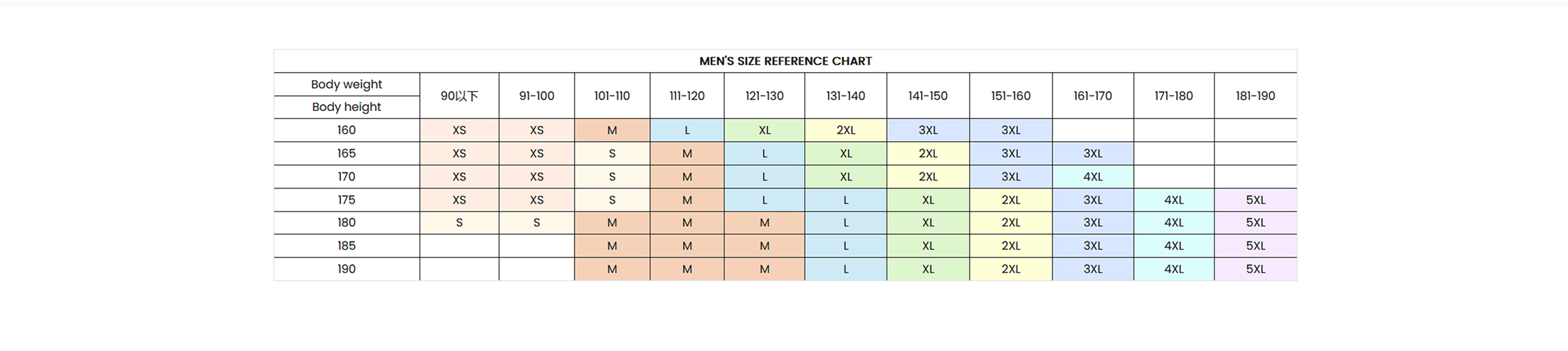The height and width of the screenshot is (351, 1568).
Task: Click the 175 height row label
Action: point(346,200)
